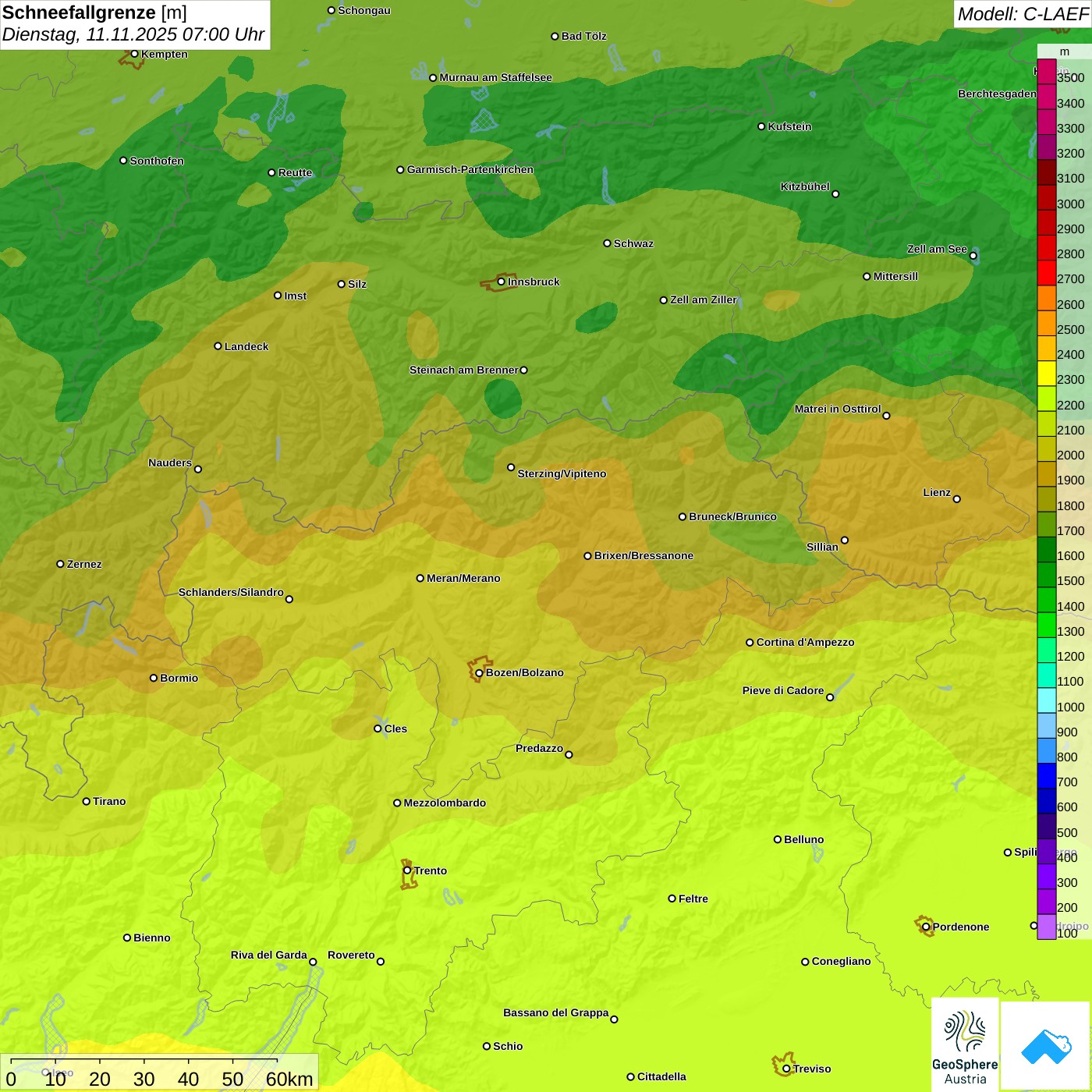Screen dimensions: 1092x1092
Task: Click the date Dienstag, 11.11.2025 07:00 Uhr
Action: tap(133, 35)
